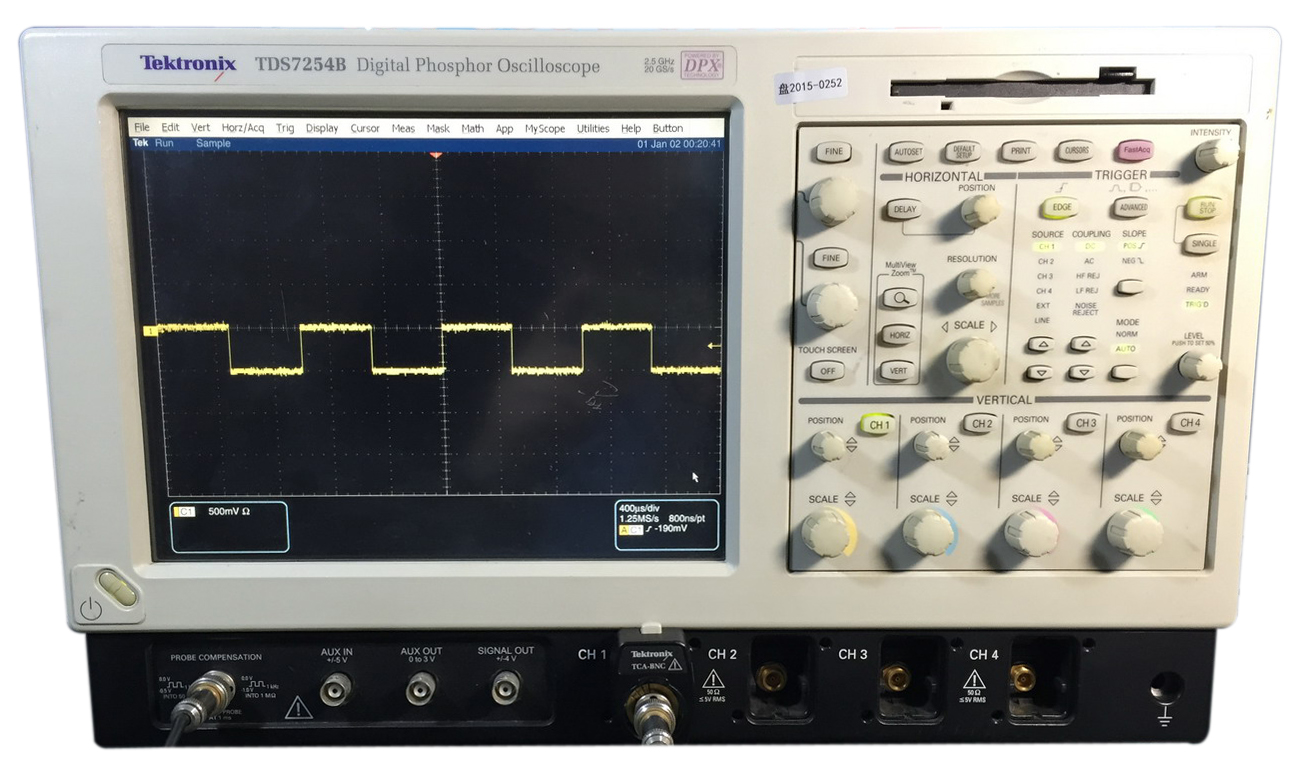The width and height of the screenshot is (1302, 774).
Task: Open the File menu
Action: point(141,128)
